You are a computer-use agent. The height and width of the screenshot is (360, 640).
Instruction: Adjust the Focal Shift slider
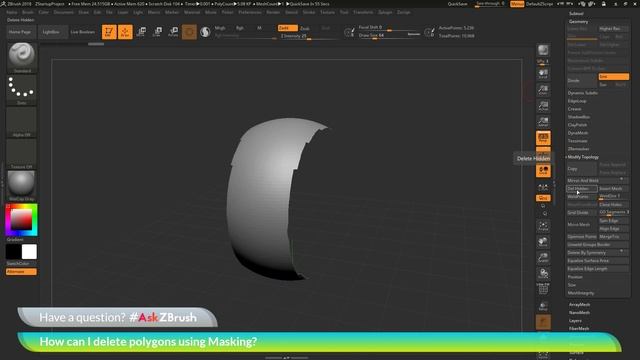[x=389, y=28]
